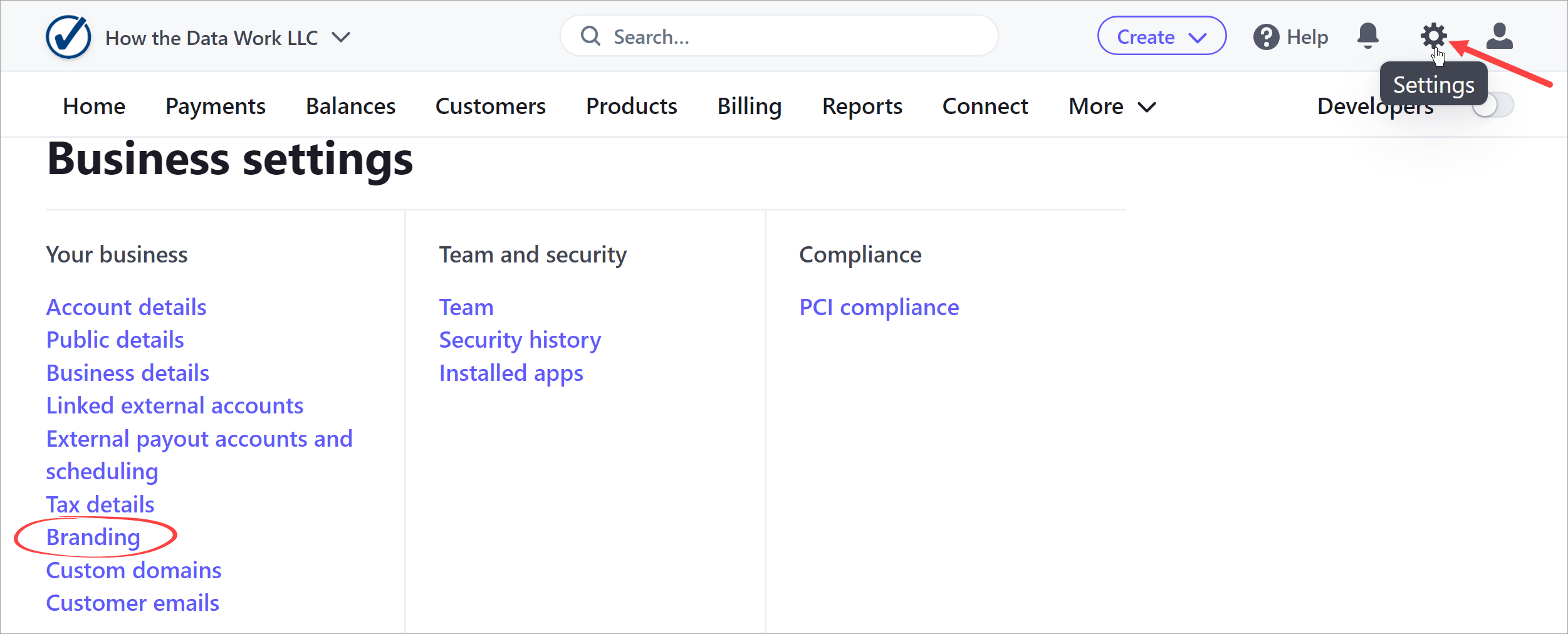Open Public details link
The height and width of the screenshot is (634, 1568).
tap(115, 340)
